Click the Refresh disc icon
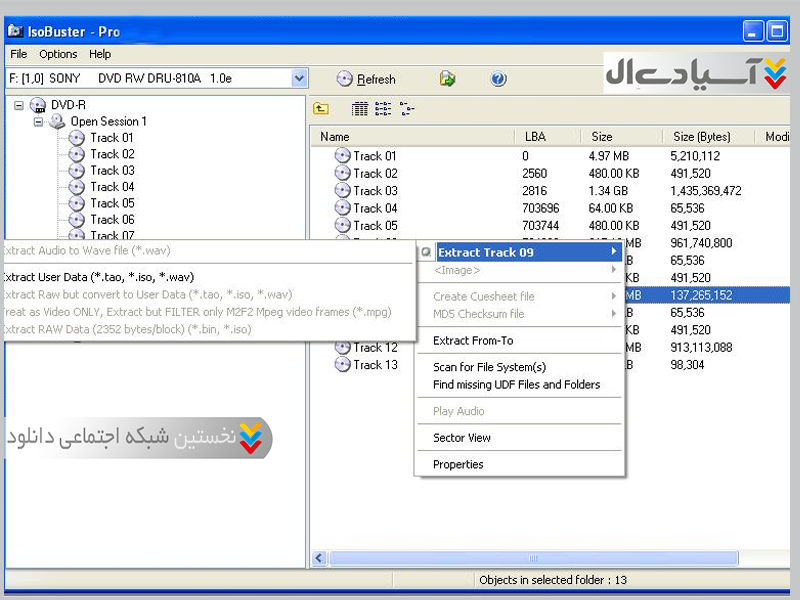Image resolution: width=800 pixels, height=600 pixels. point(345,79)
